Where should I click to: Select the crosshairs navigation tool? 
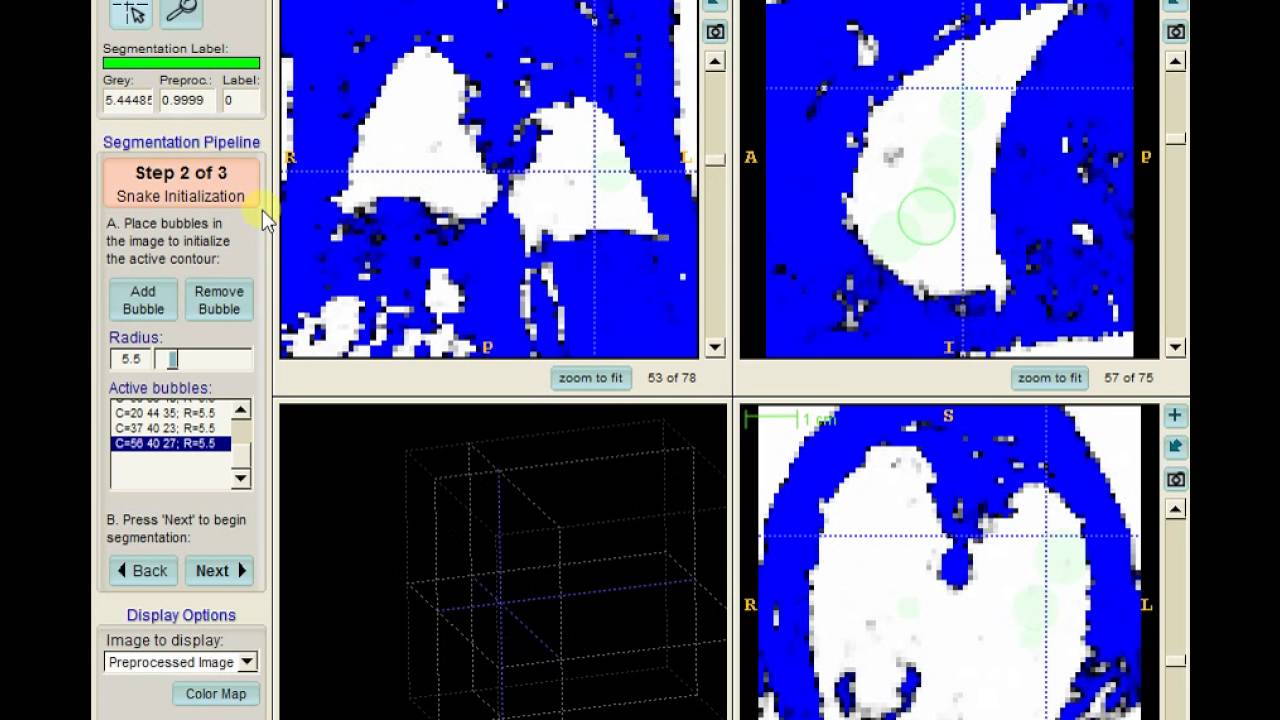pos(131,11)
